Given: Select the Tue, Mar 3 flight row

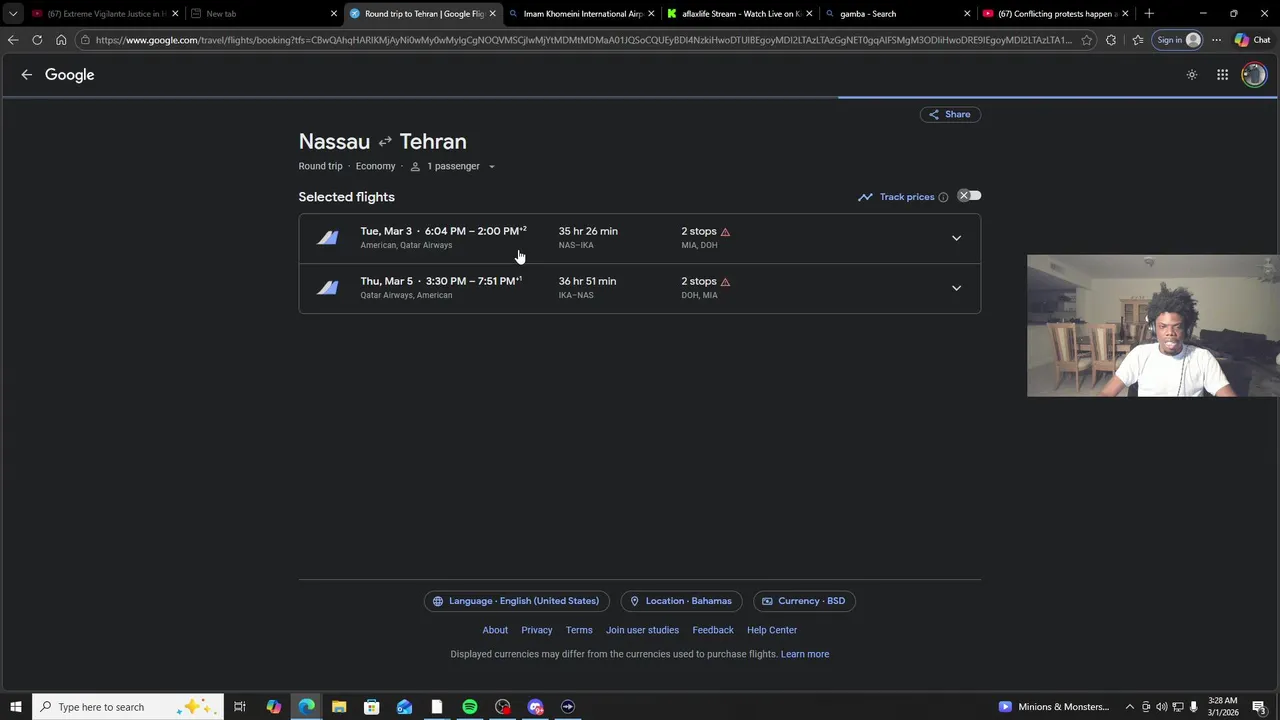Looking at the screenshot, I should click(639, 238).
